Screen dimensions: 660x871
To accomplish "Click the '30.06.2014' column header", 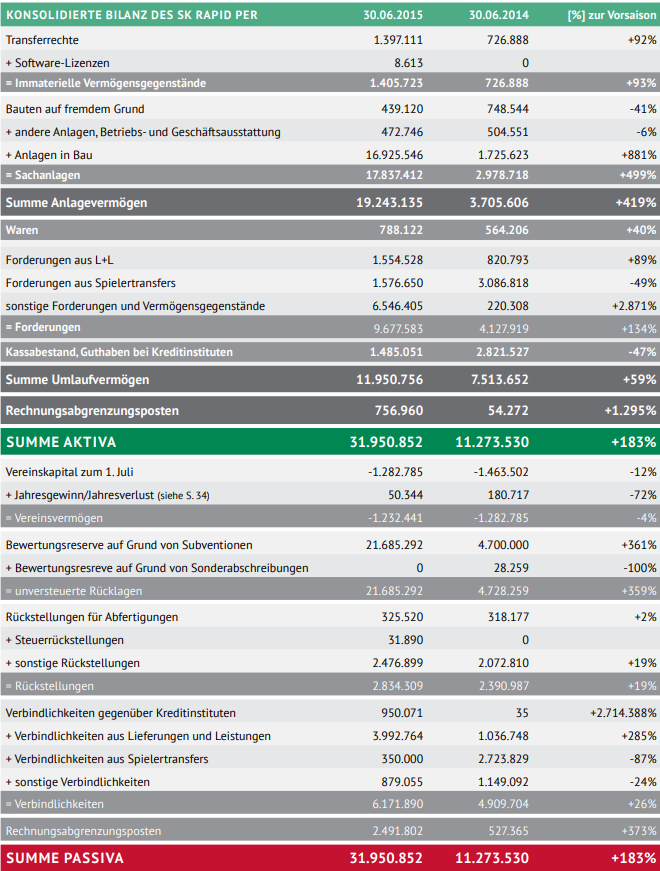I will pos(499,15).
